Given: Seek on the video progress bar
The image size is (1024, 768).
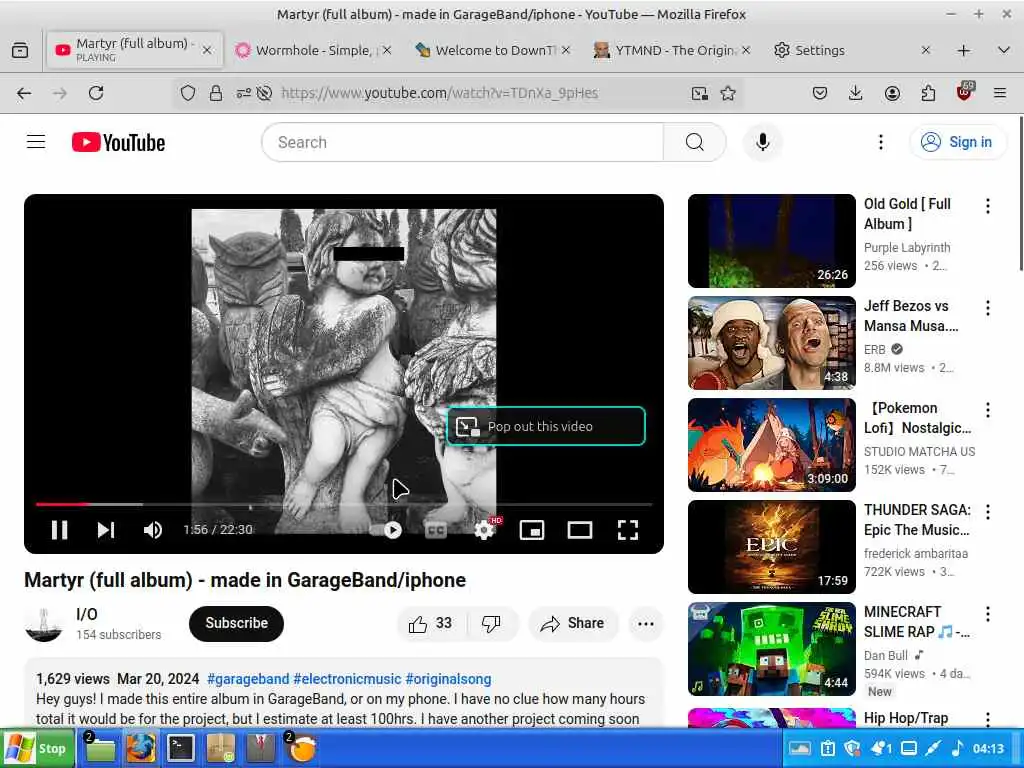Looking at the screenshot, I should (344, 504).
